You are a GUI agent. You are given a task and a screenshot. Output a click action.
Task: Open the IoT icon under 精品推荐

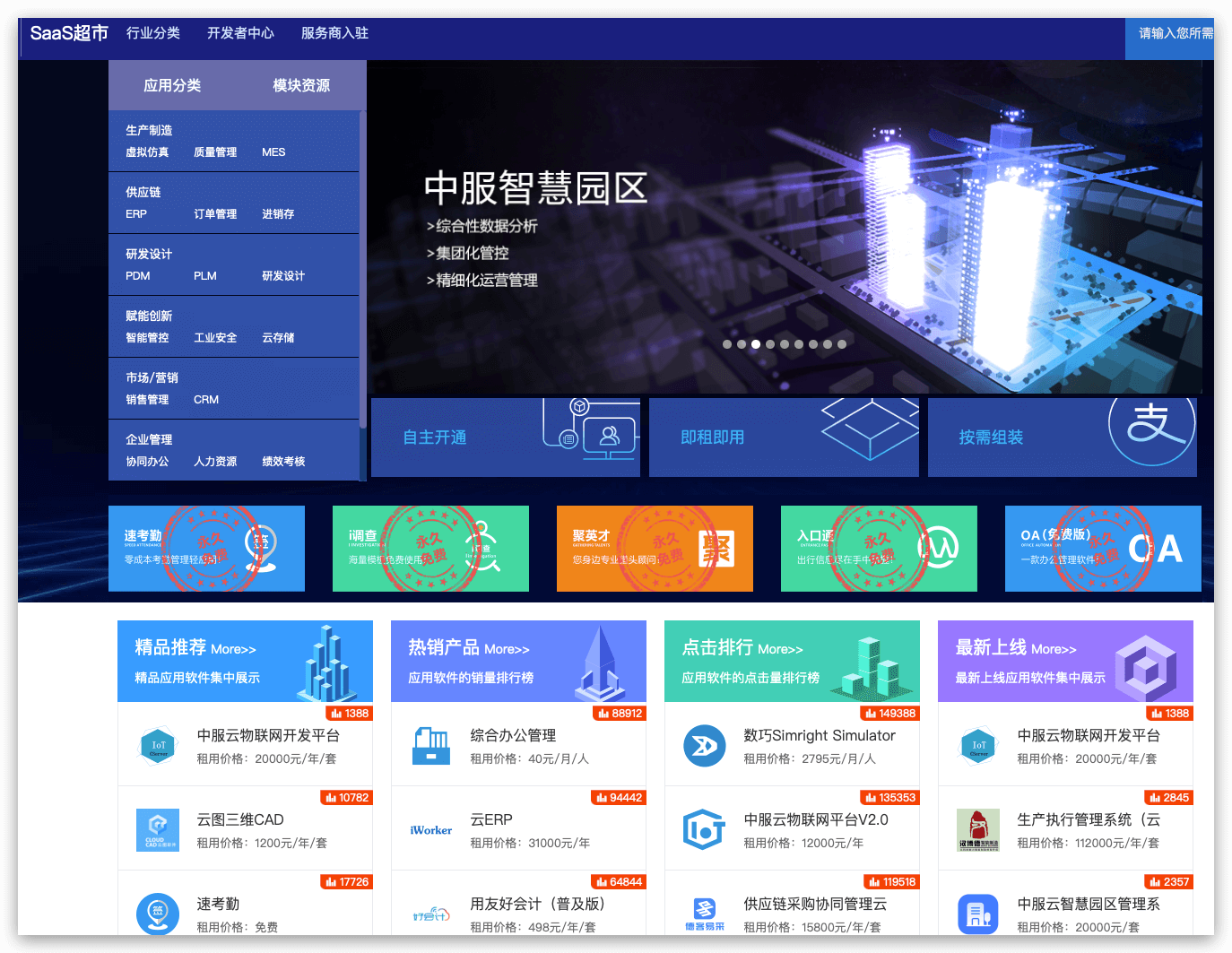[x=158, y=745]
